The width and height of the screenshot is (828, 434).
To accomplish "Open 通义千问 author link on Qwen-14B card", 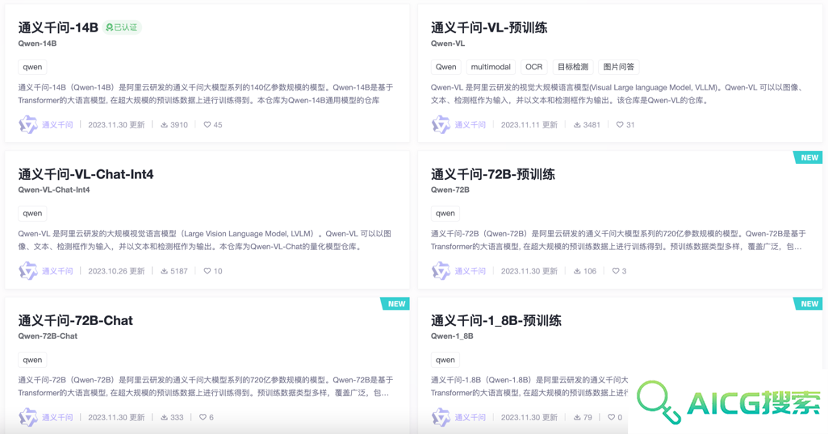I will (x=58, y=125).
